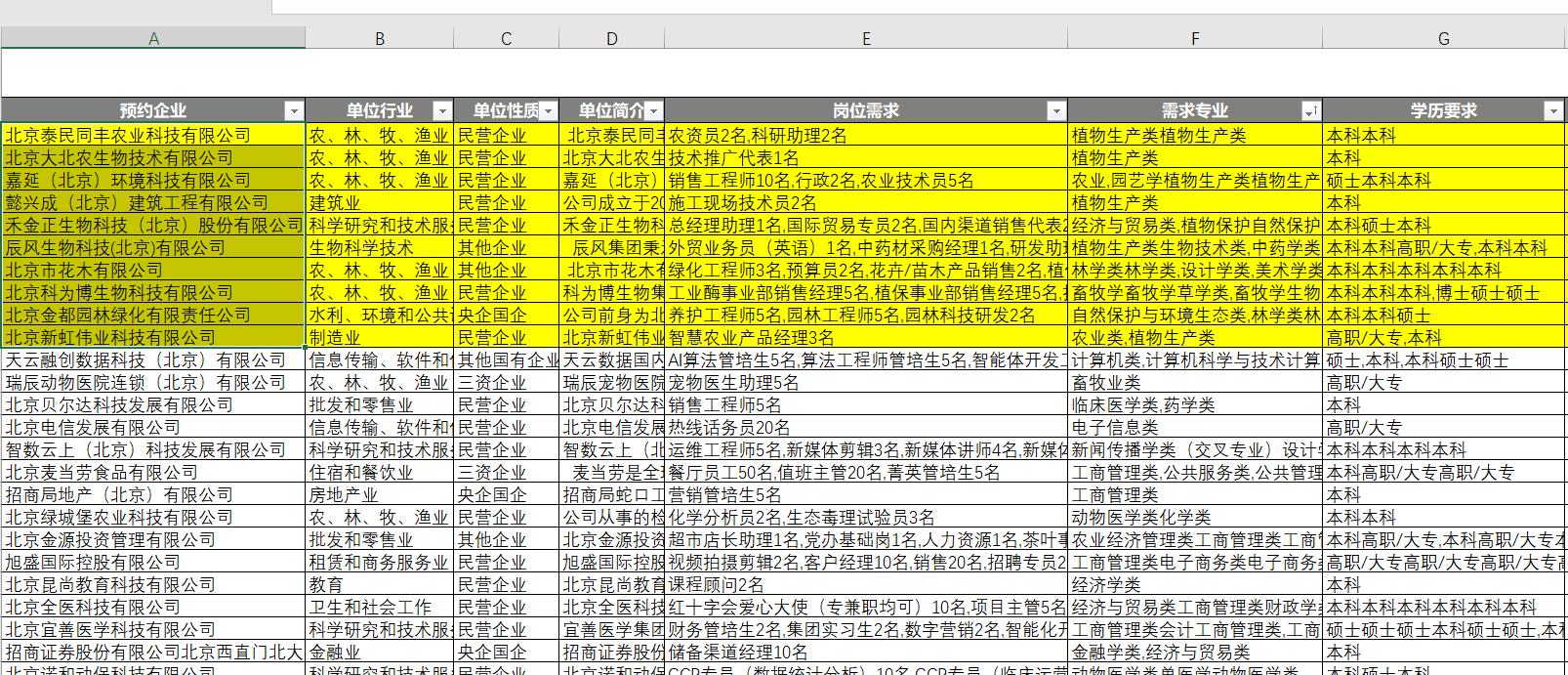Screen dimensions: 1568x675
Task: Open the 学历要求 filter dropdown
Action: [x=1553, y=111]
